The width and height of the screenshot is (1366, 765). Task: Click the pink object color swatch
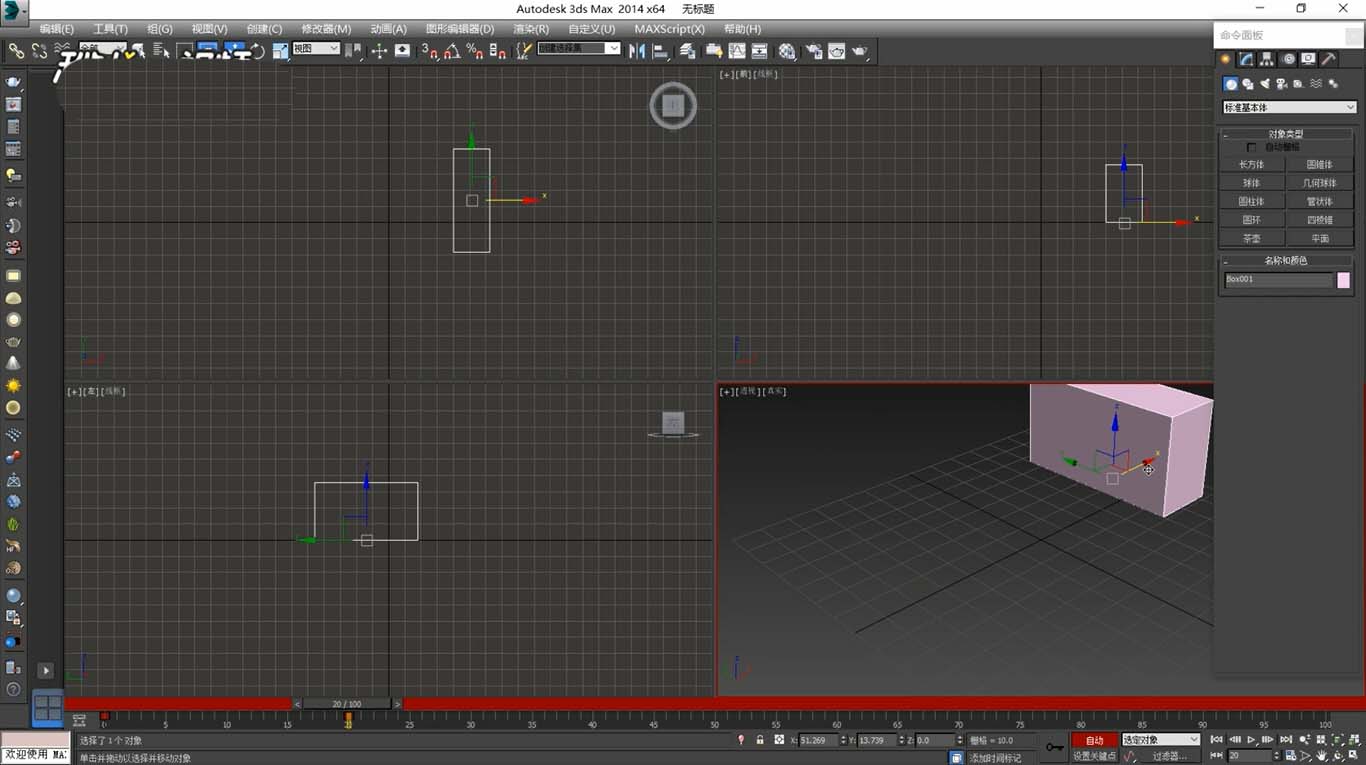tap(1343, 280)
